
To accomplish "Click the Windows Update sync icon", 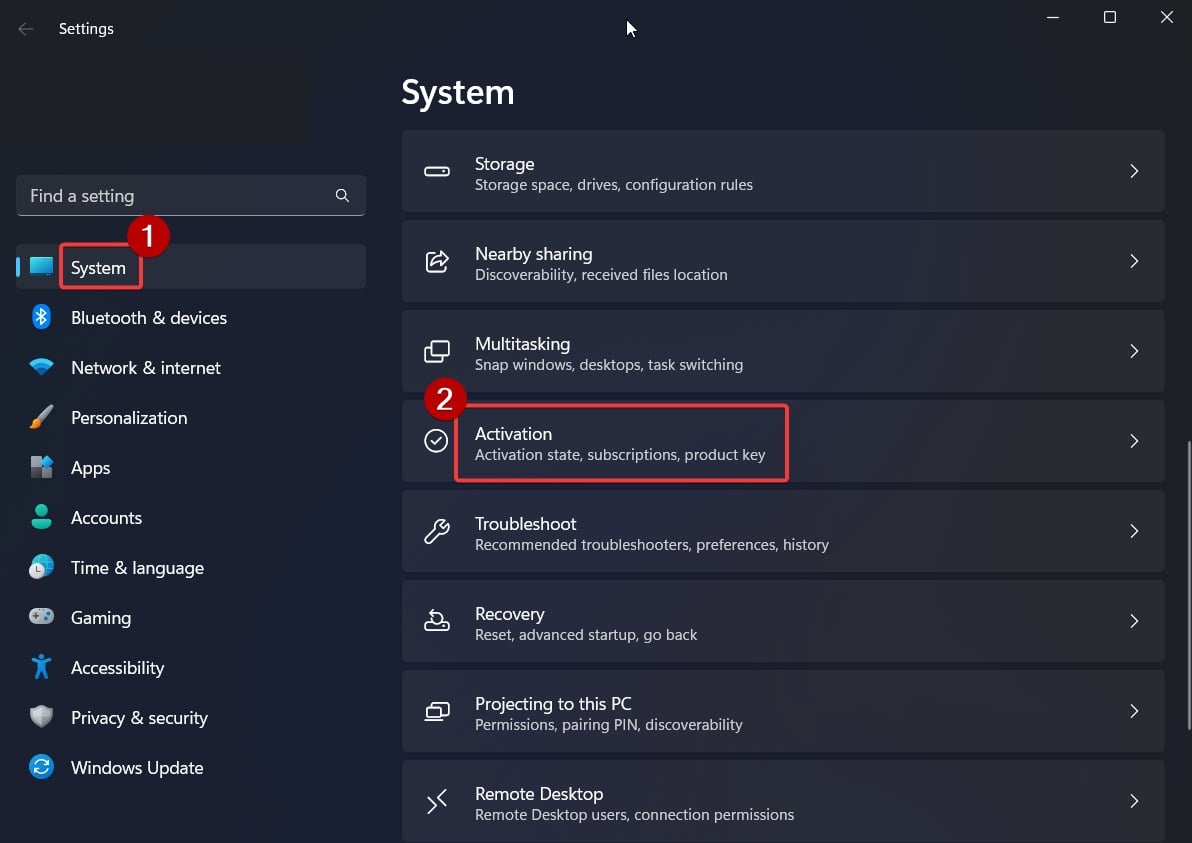I will coord(41,767).
